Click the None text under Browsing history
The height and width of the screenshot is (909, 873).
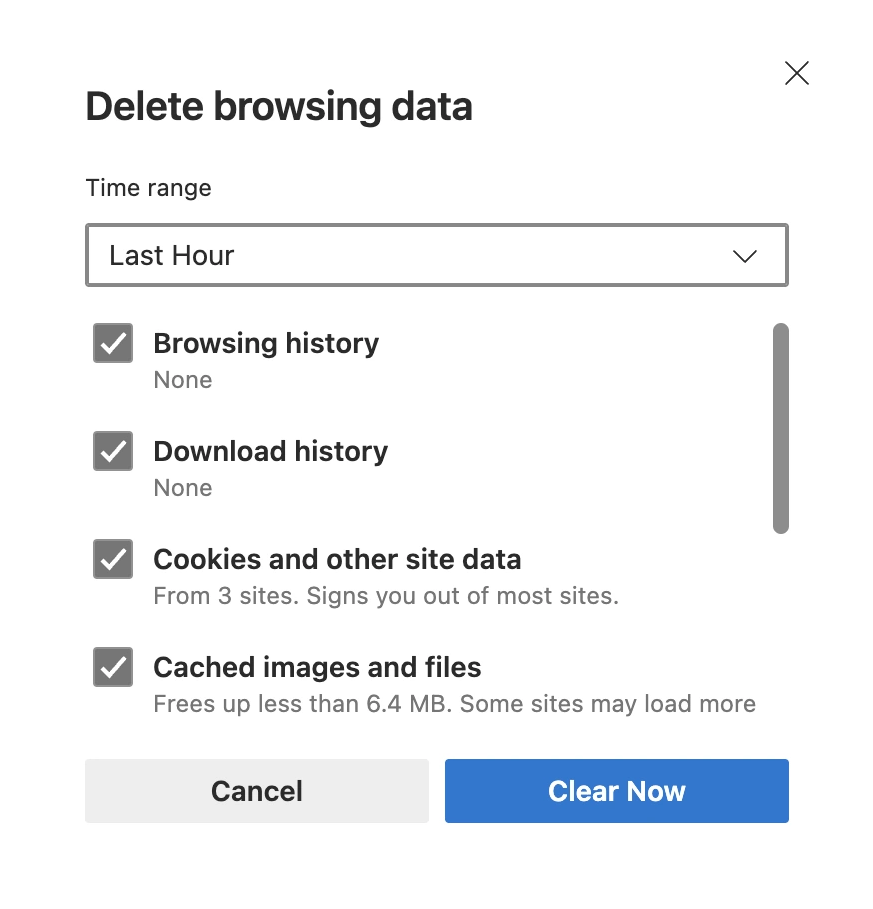pyautogui.click(x=183, y=379)
